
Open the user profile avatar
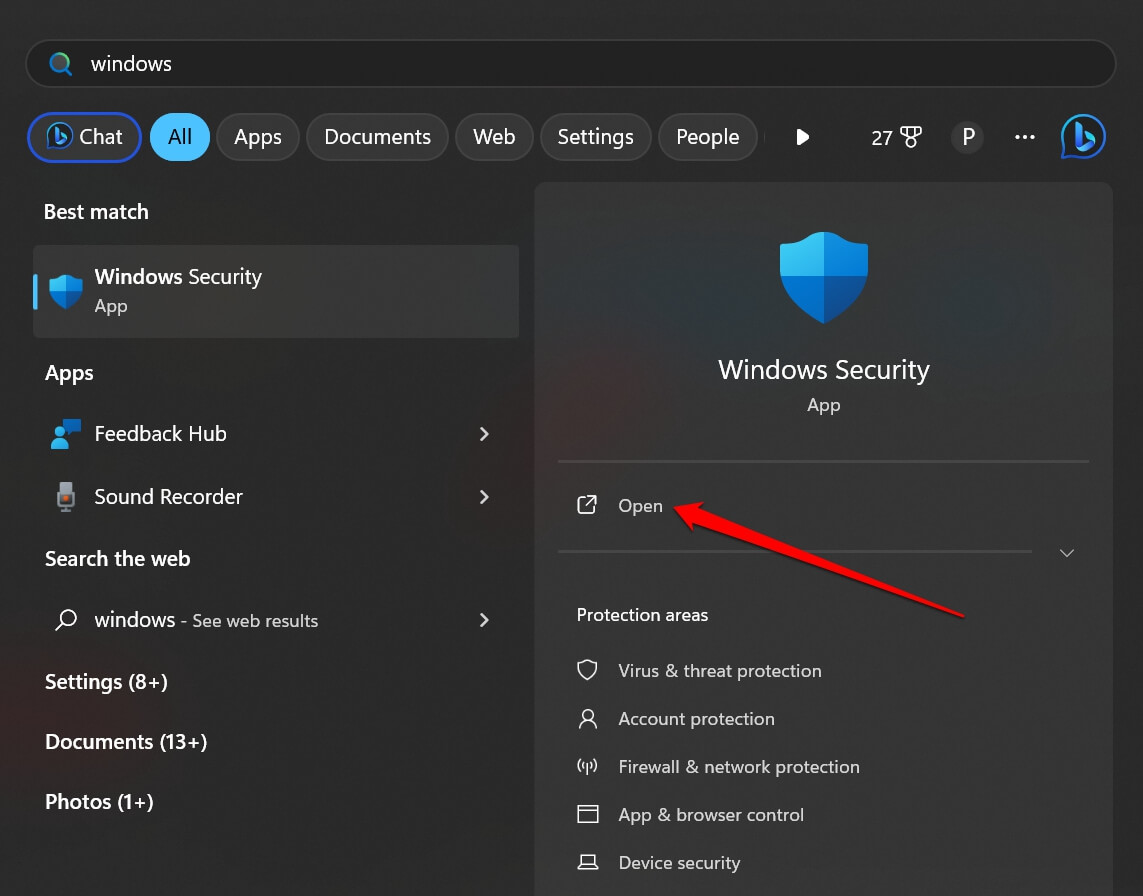coord(966,137)
